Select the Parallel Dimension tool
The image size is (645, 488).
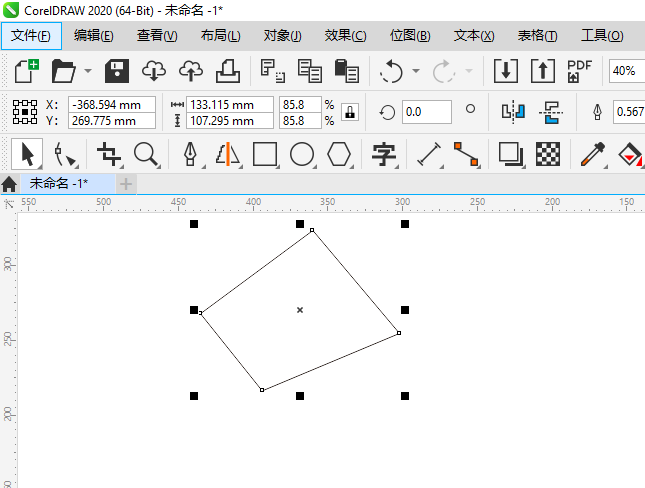(429, 154)
